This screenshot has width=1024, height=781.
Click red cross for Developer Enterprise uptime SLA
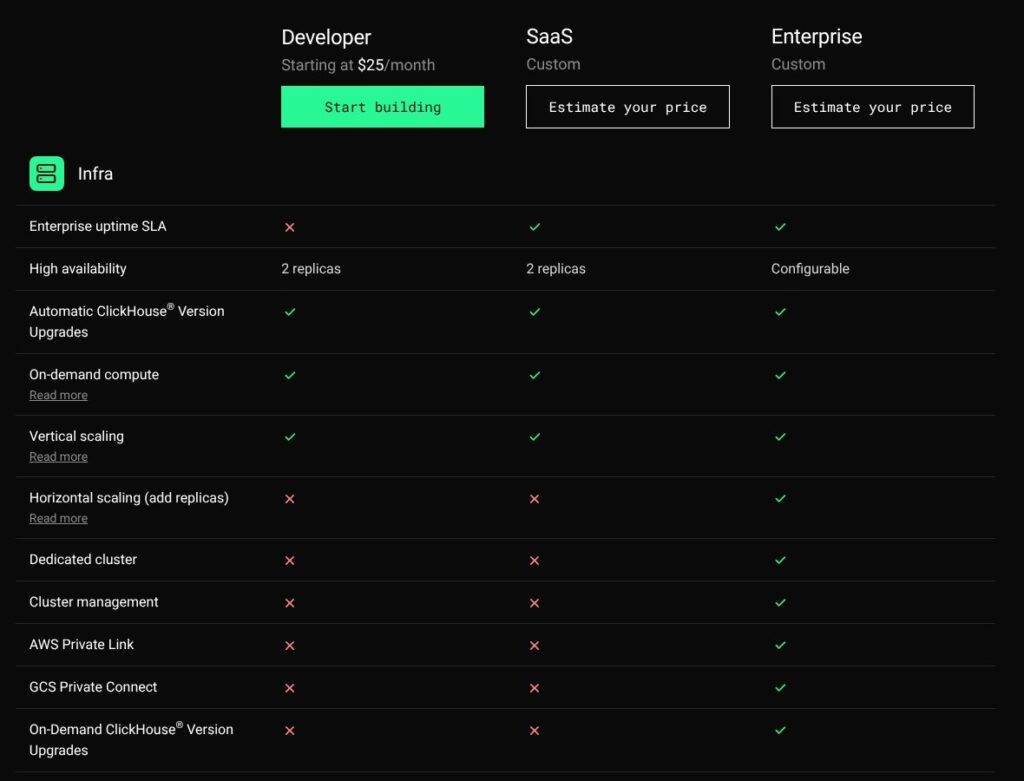point(290,227)
